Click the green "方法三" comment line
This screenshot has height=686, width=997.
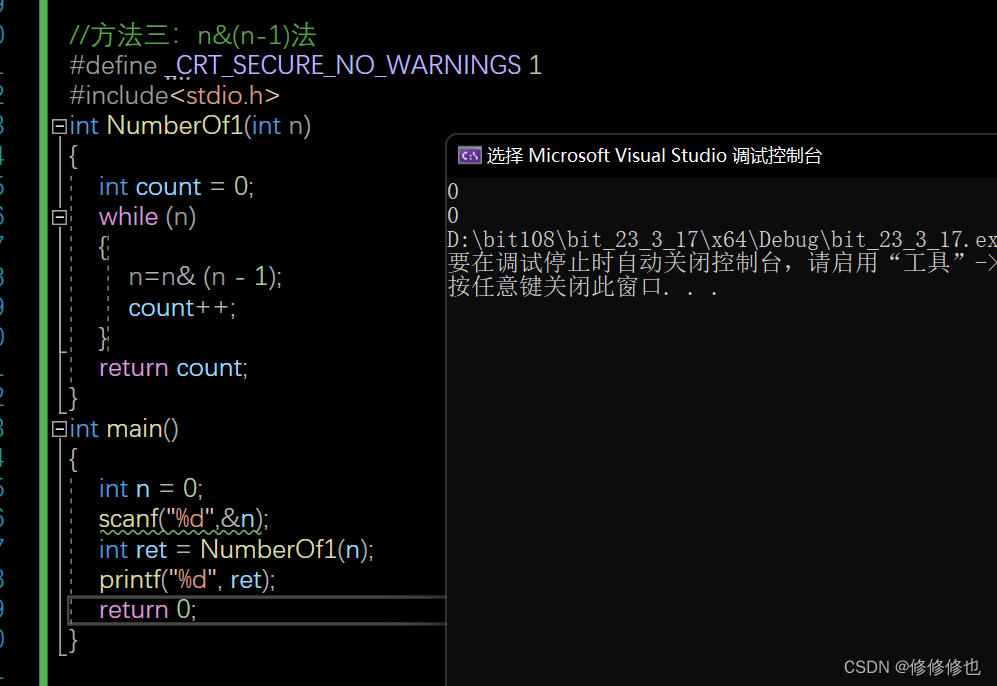pyautogui.click(x=192, y=36)
